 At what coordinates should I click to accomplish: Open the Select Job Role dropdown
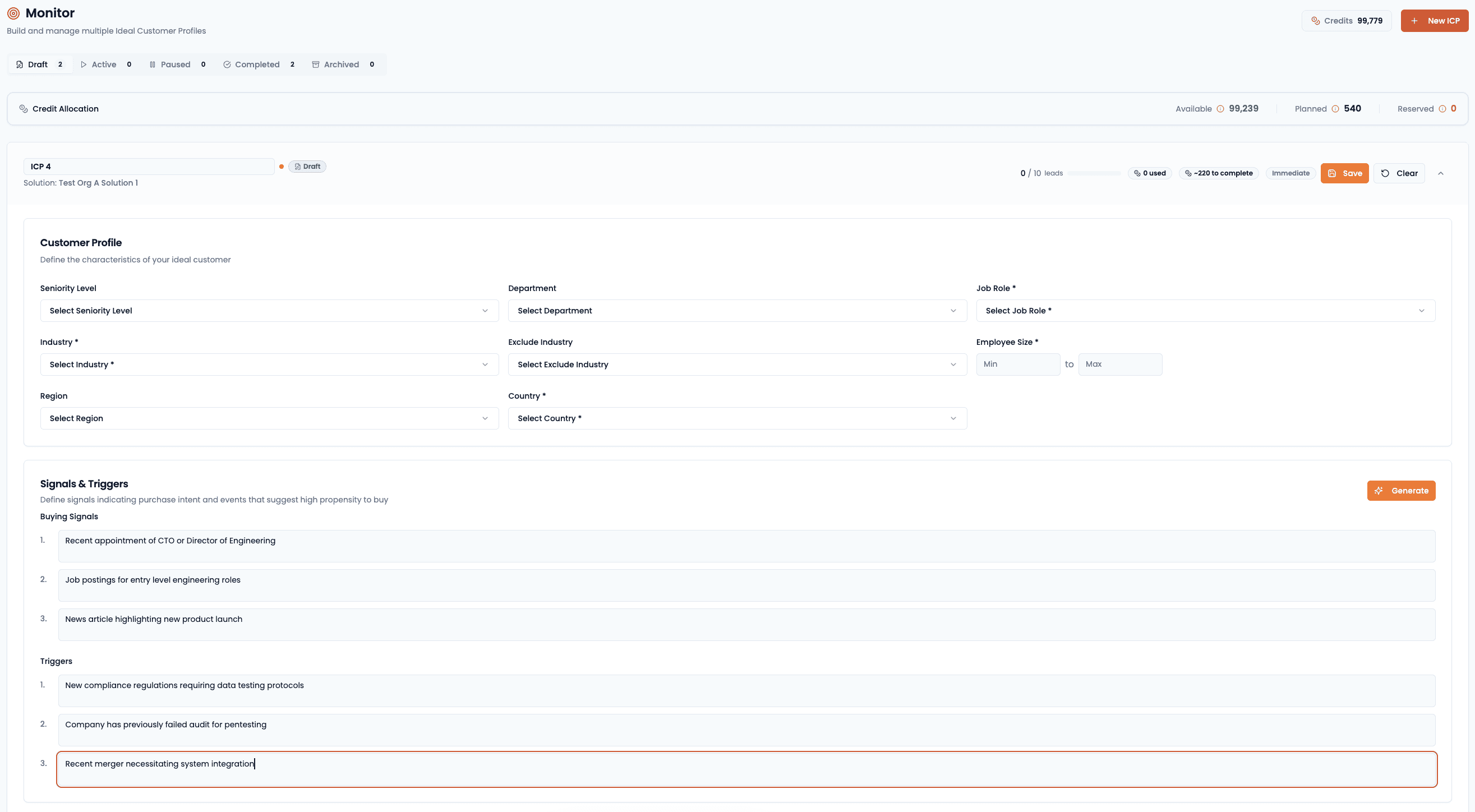(x=1205, y=310)
